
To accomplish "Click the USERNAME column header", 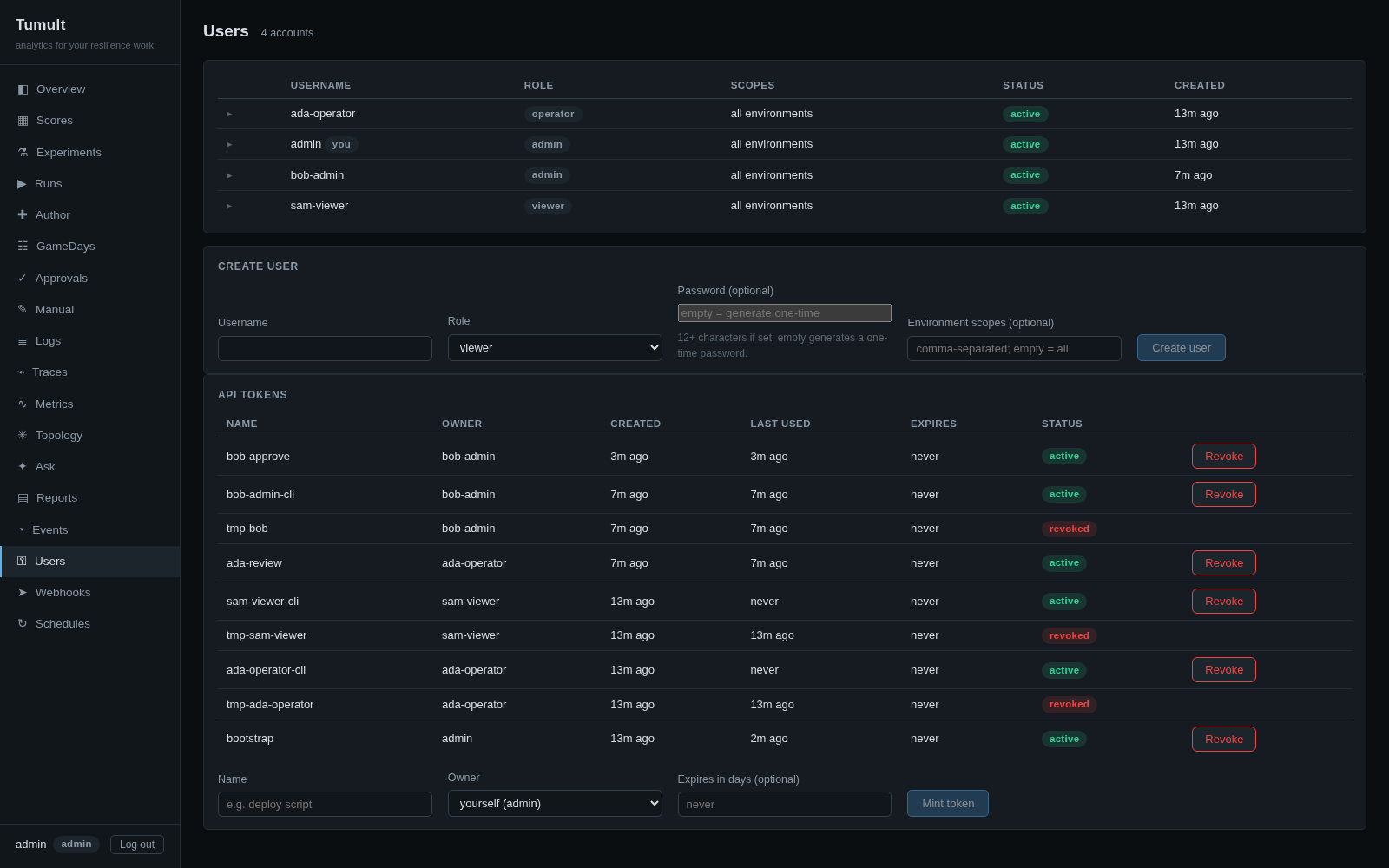I will 321,85.
